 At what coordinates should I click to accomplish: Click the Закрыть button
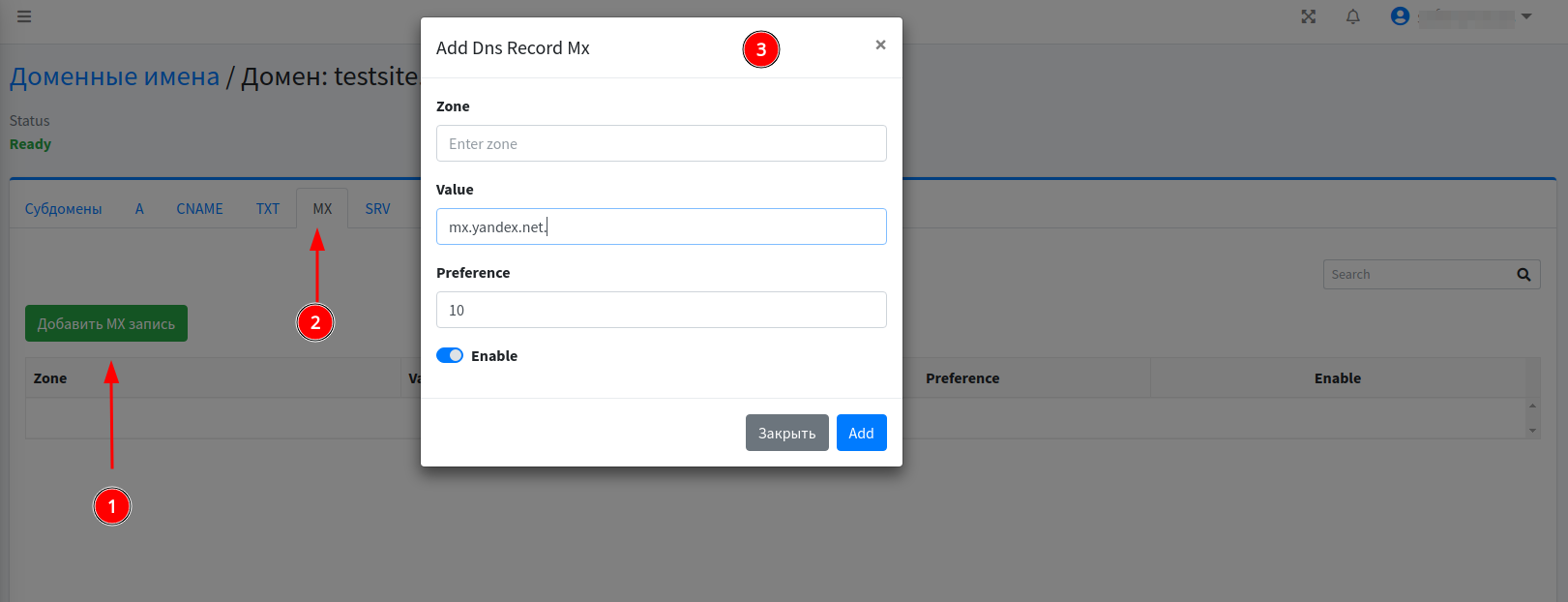[x=786, y=434]
